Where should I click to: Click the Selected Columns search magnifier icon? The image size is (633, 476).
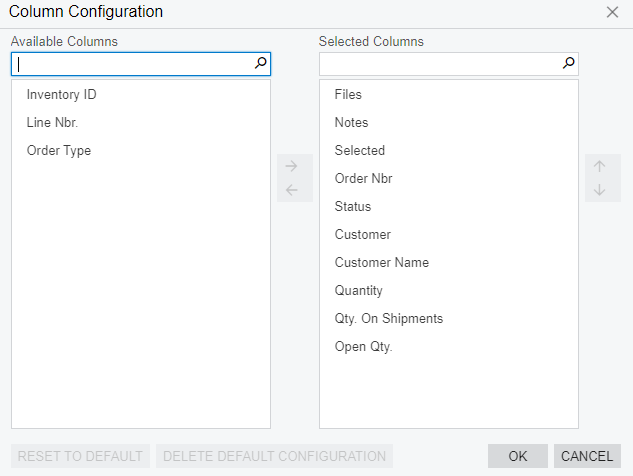coord(568,63)
